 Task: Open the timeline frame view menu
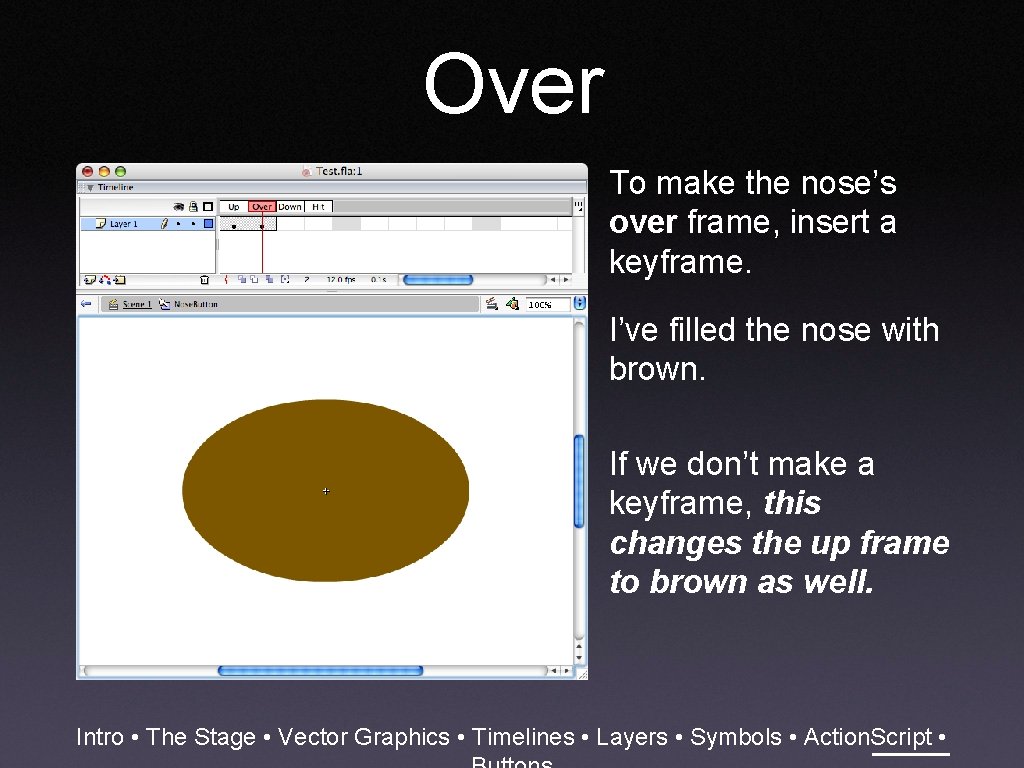[578, 206]
